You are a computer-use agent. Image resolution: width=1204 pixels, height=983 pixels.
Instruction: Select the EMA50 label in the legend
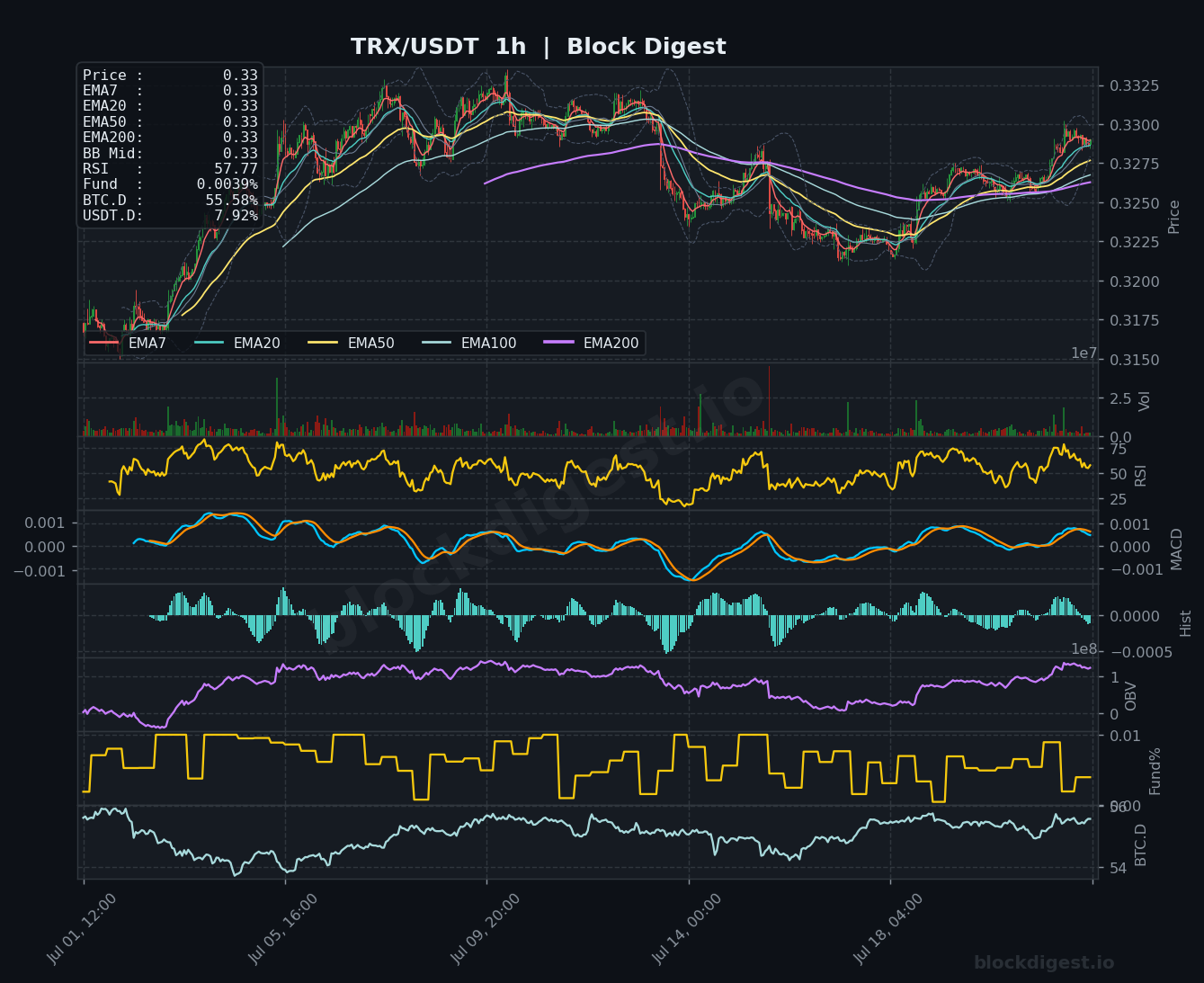370,343
